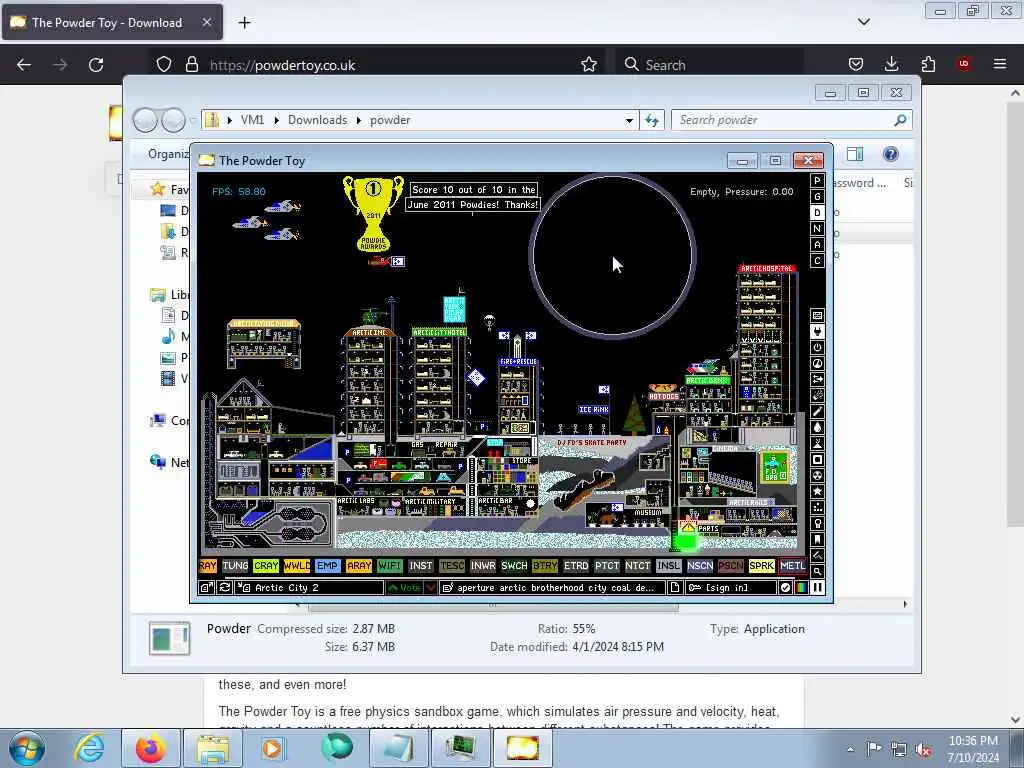Viewport: 1024px width, 768px height.
Task: Show hidden system tray icons arrow
Action: click(850, 749)
